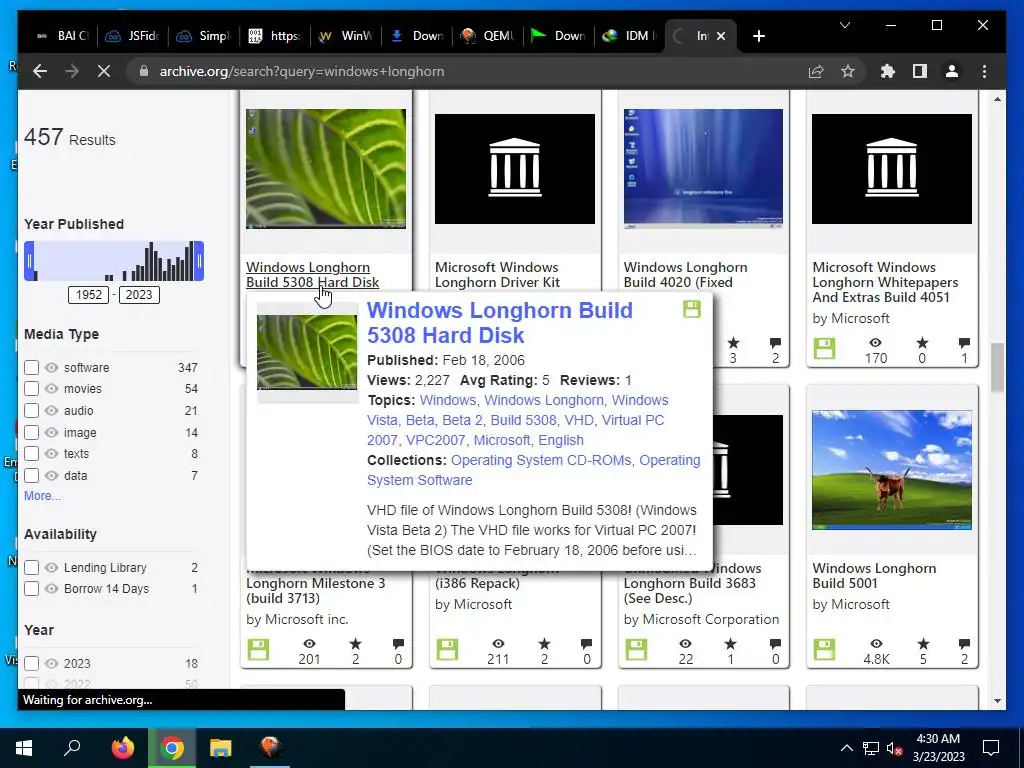1024x768 pixels.
Task: Open Chrome profile avatar
Action: [x=952, y=71]
